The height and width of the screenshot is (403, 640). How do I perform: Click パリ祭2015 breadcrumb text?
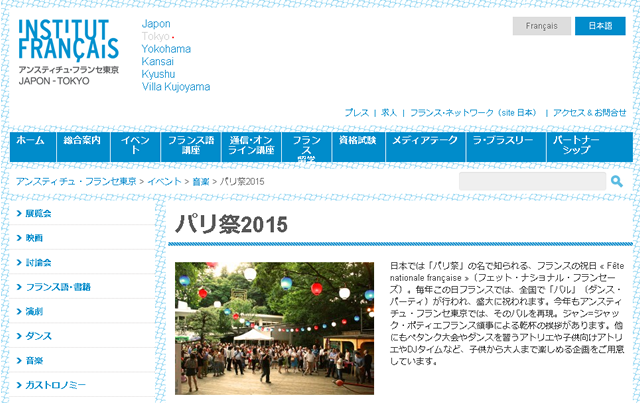click(x=242, y=181)
